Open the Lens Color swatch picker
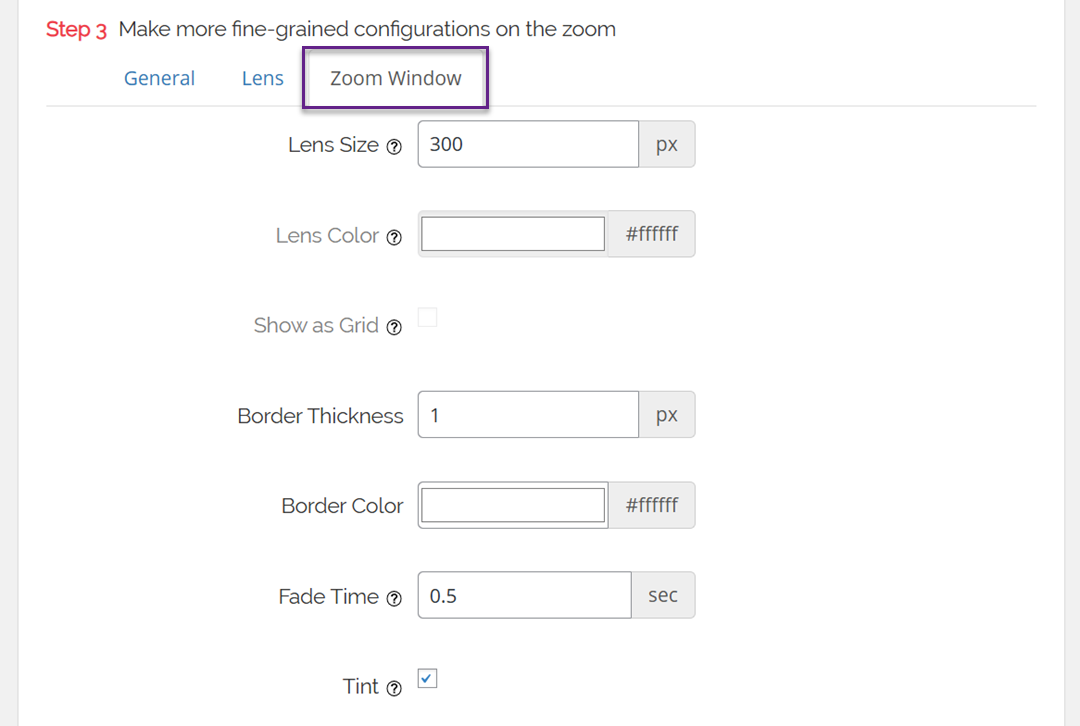1080x726 pixels. [x=513, y=234]
